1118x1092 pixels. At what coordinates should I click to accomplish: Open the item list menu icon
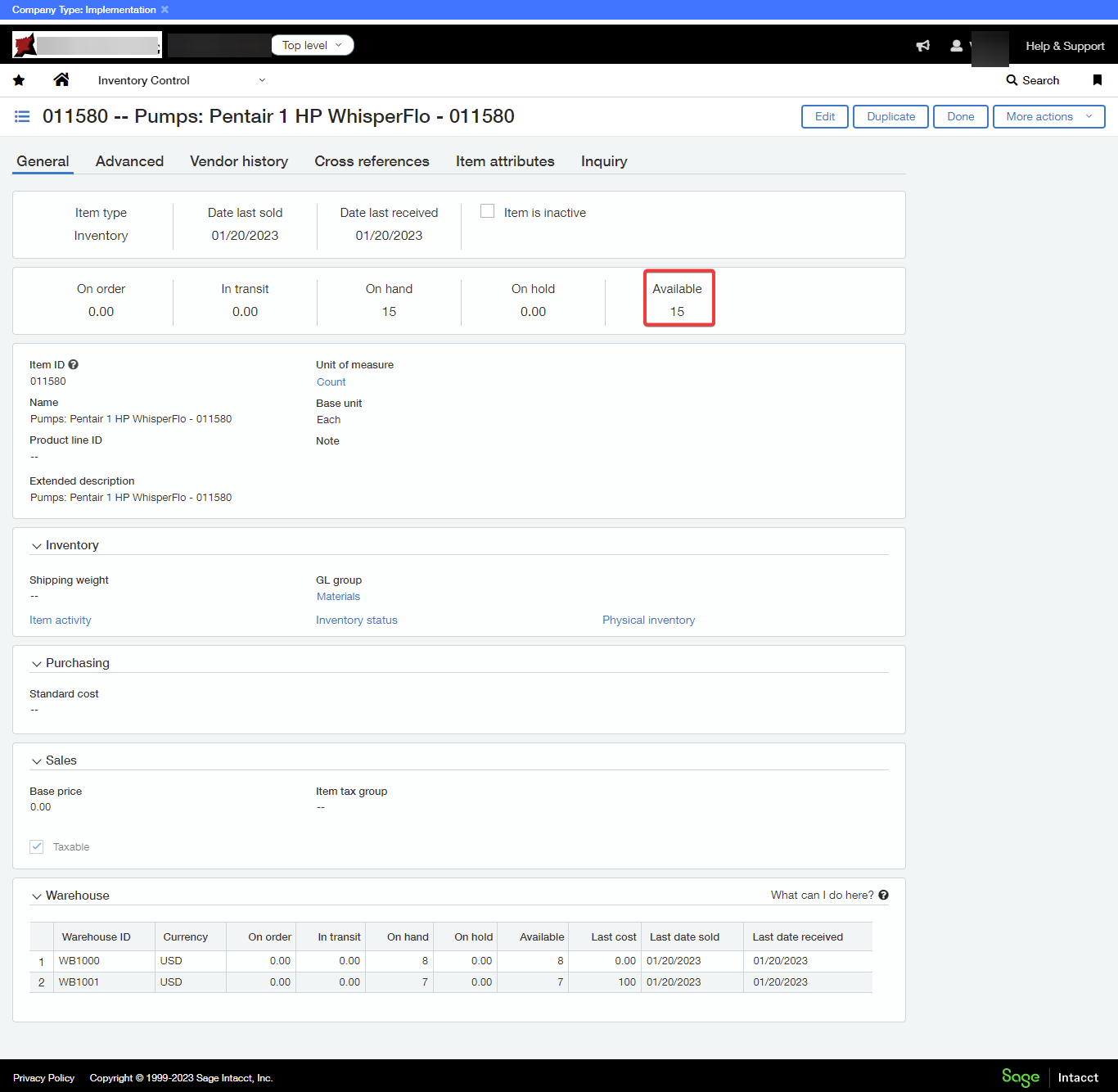(22, 117)
